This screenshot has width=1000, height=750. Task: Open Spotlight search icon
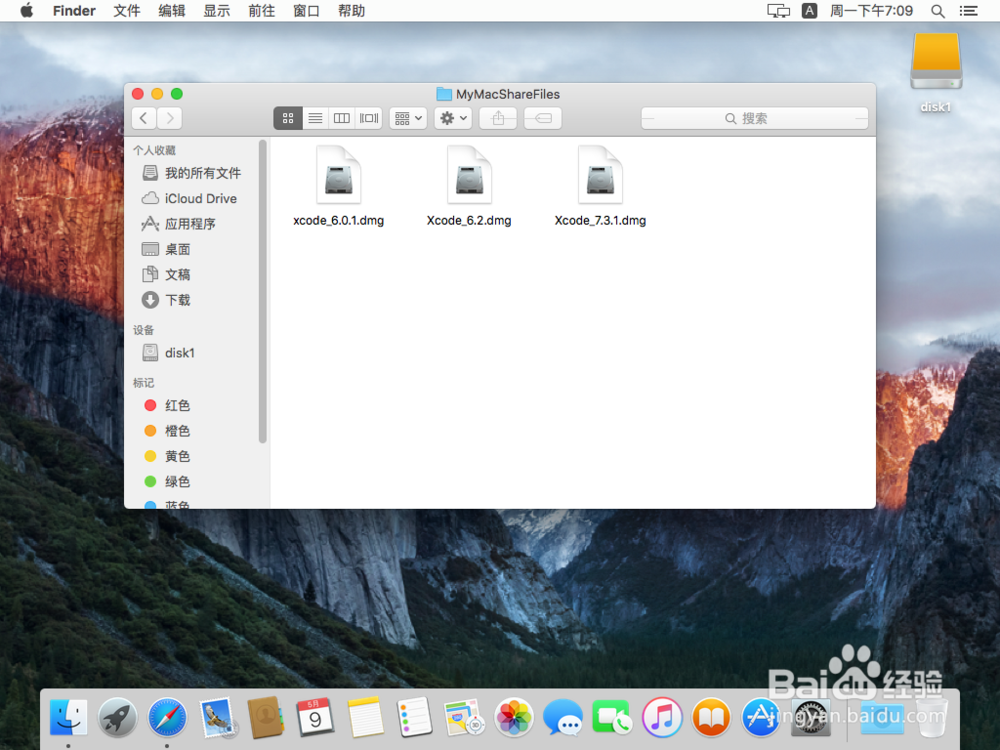pos(938,11)
